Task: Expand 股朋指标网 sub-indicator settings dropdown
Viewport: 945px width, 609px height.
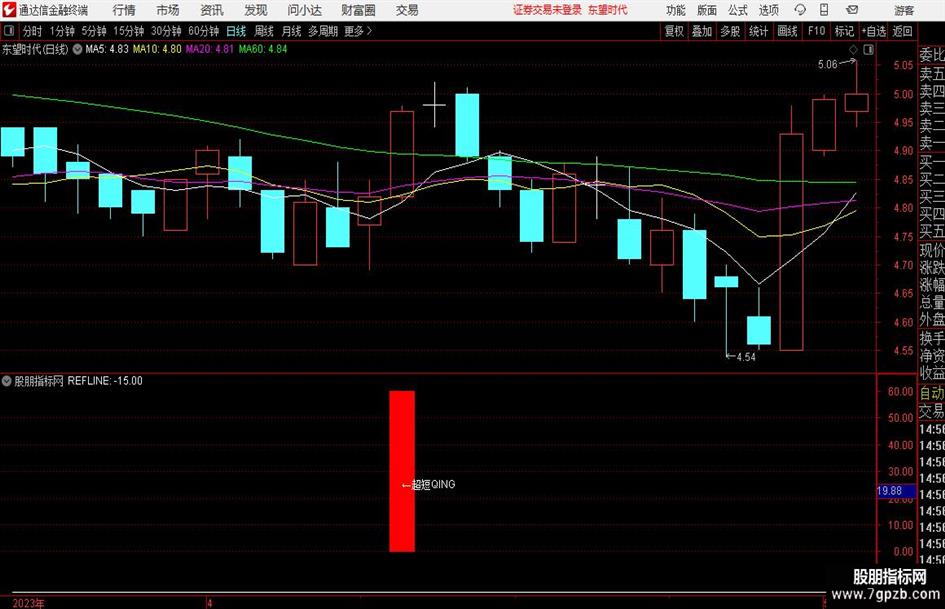Action: [7, 381]
